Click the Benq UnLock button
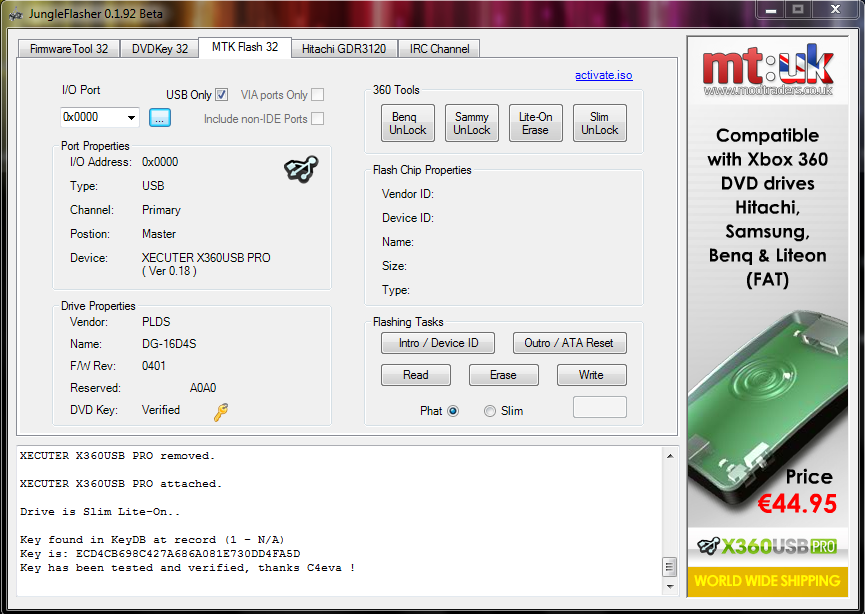 coord(408,123)
